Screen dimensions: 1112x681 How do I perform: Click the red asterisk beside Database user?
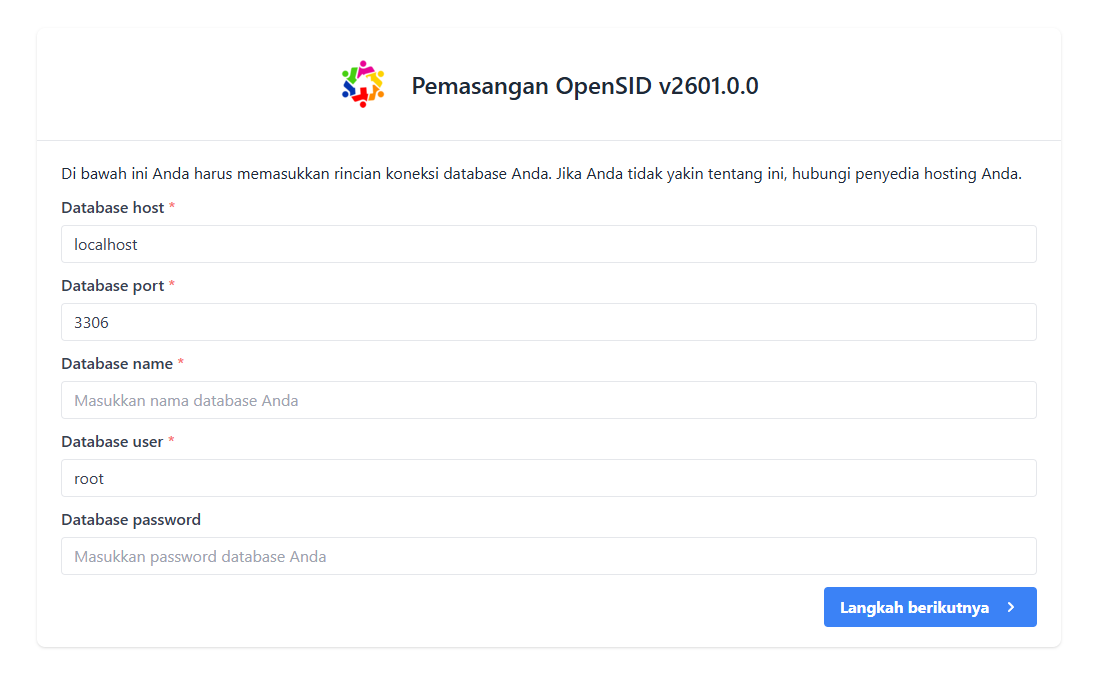171,441
